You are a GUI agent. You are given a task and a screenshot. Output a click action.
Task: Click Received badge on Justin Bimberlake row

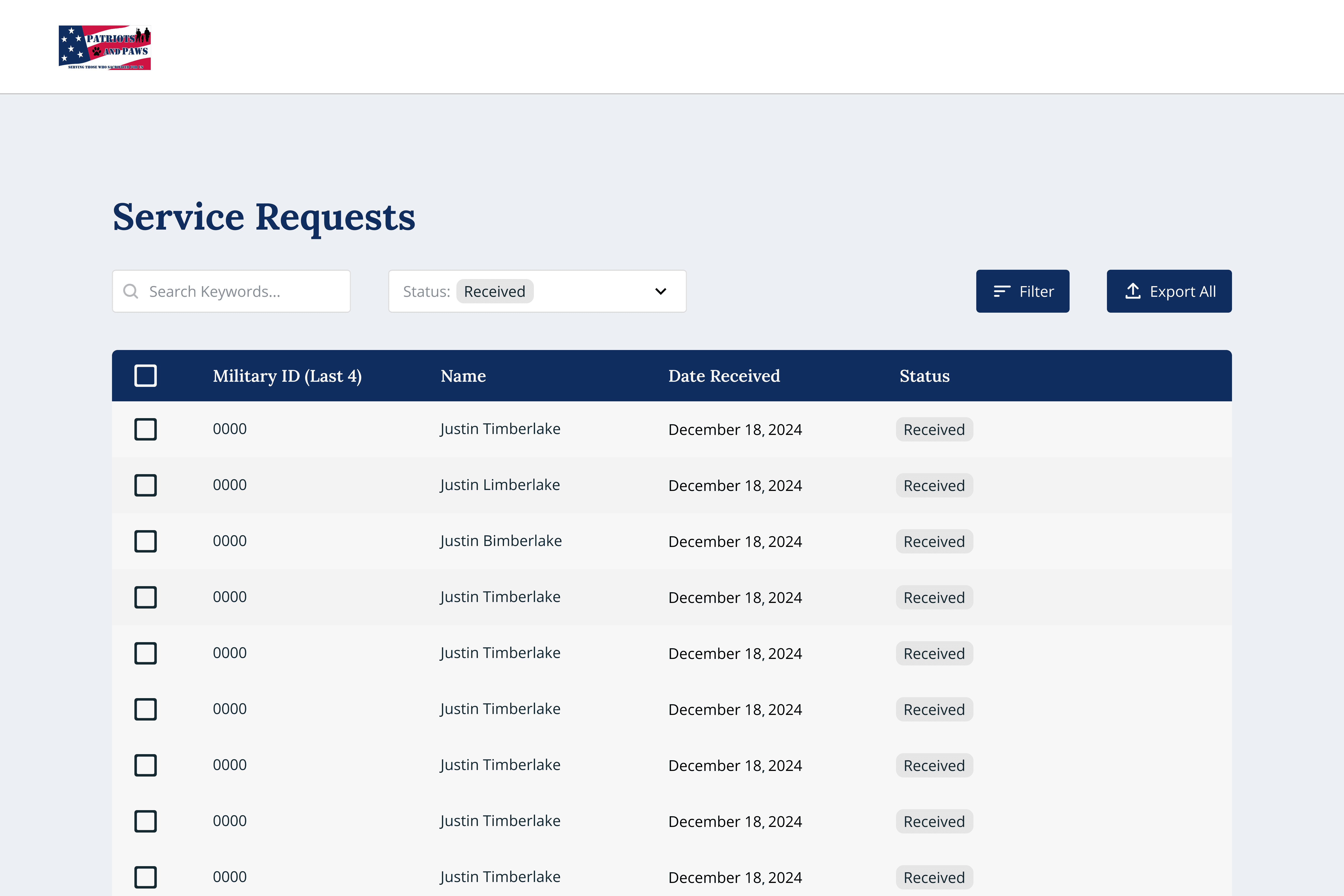[x=934, y=541]
